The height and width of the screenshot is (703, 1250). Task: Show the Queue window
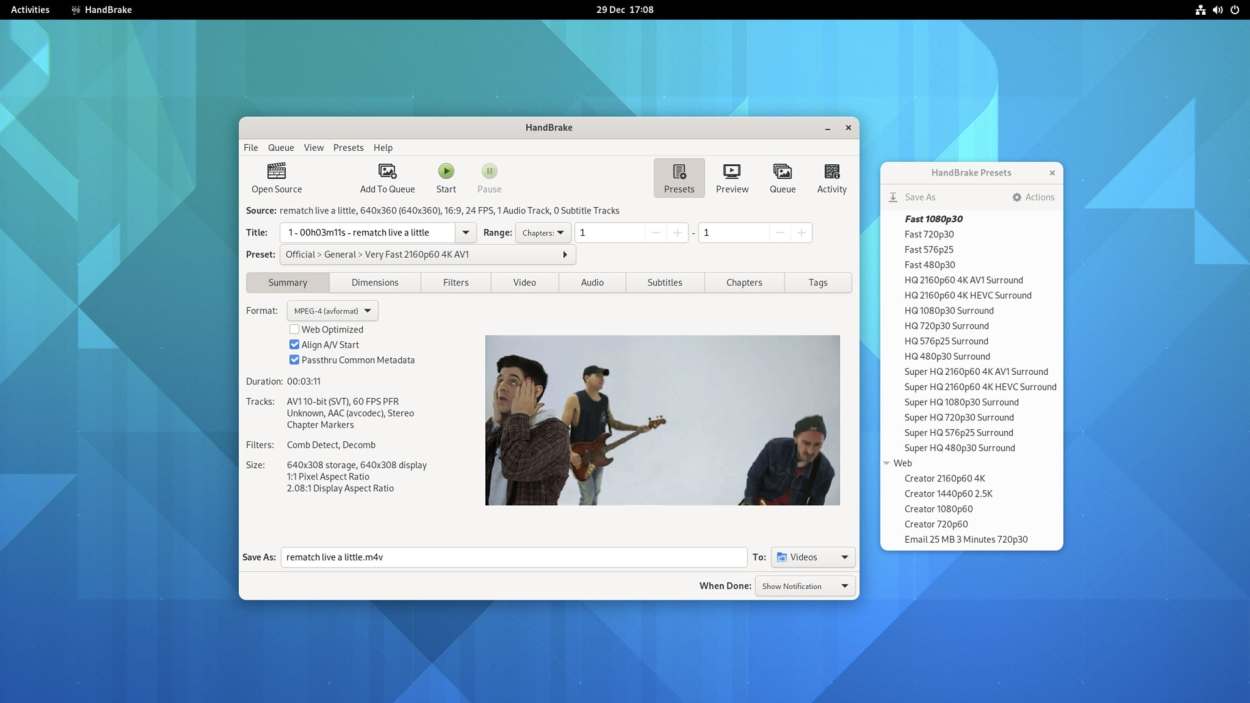782,178
